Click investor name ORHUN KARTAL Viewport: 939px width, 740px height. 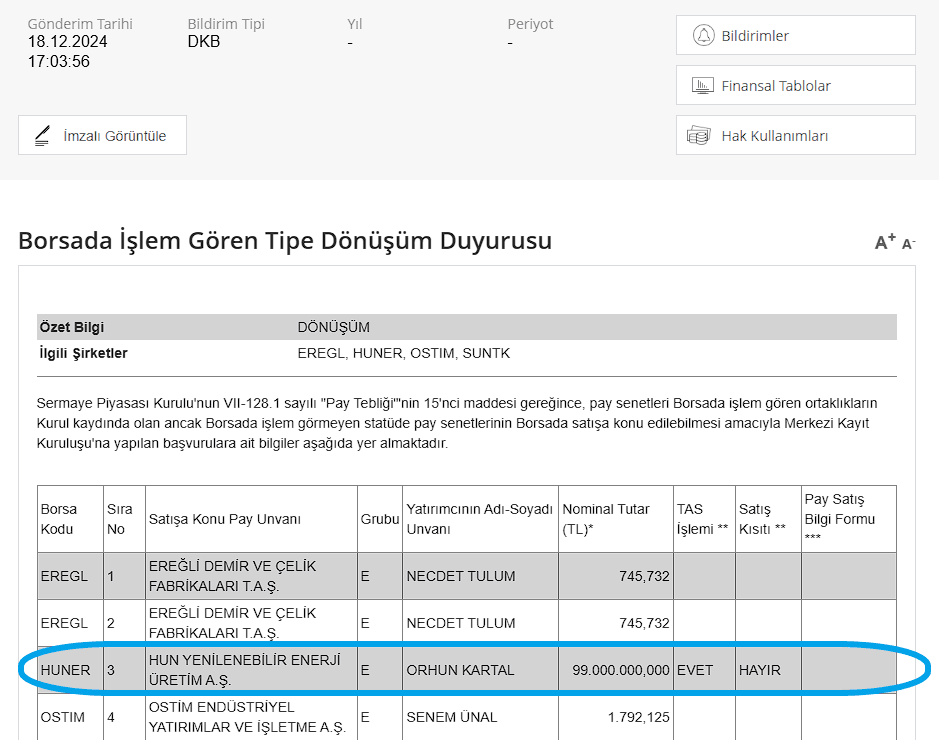(460, 670)
